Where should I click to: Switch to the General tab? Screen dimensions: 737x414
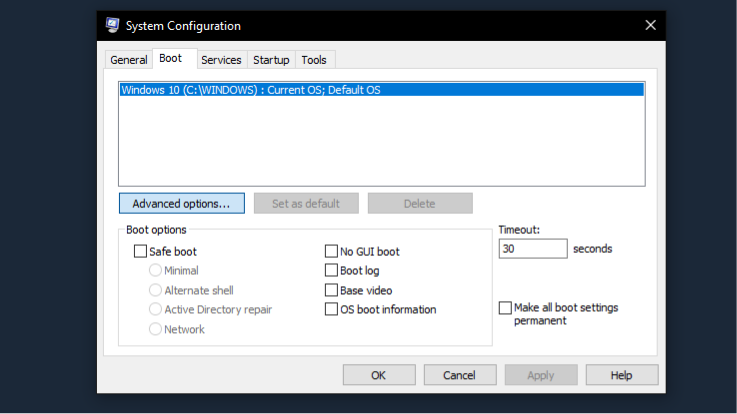click(128, 60)
